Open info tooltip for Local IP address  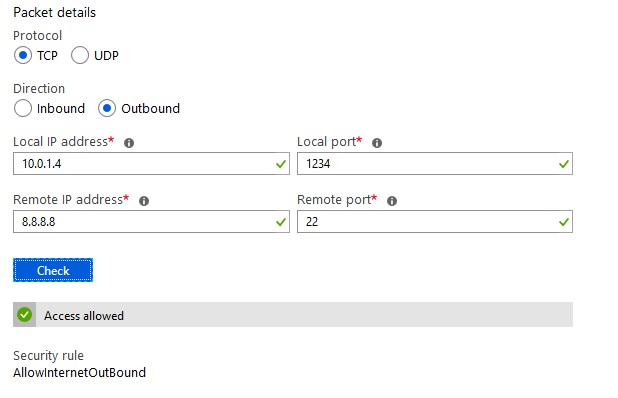coord(129,143)
